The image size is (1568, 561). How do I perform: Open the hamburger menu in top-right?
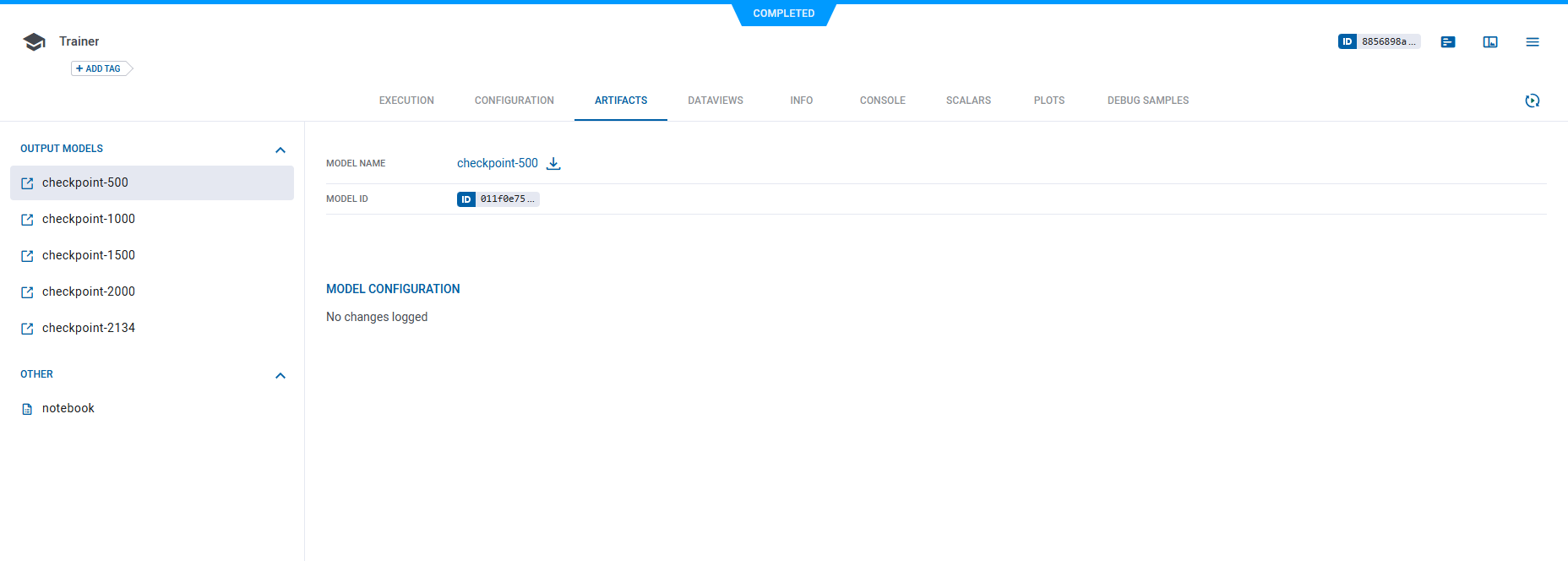pos(1532,42)
